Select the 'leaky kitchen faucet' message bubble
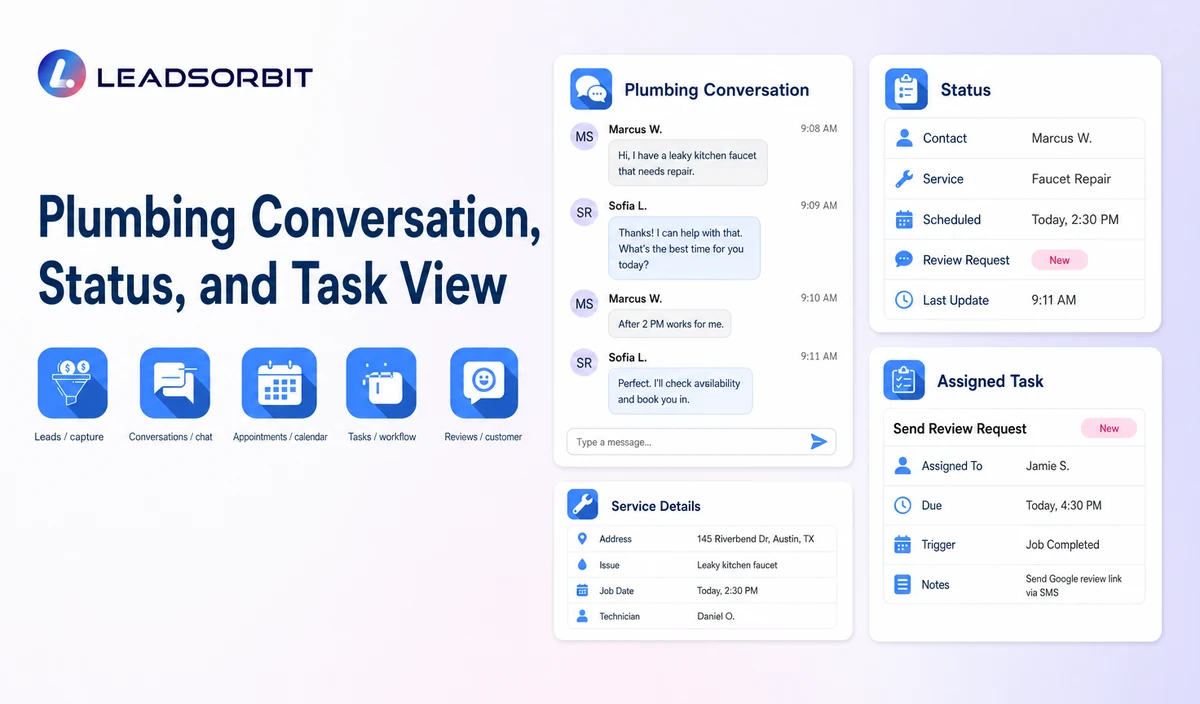 pyautogui.click(x=687, y=163)
